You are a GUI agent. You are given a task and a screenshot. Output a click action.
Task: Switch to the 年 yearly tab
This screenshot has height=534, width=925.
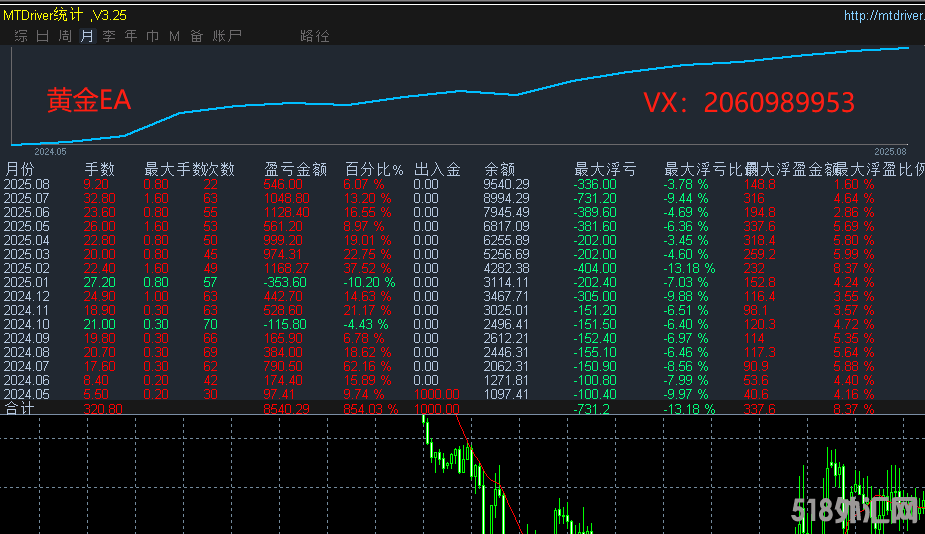(131, 36)
